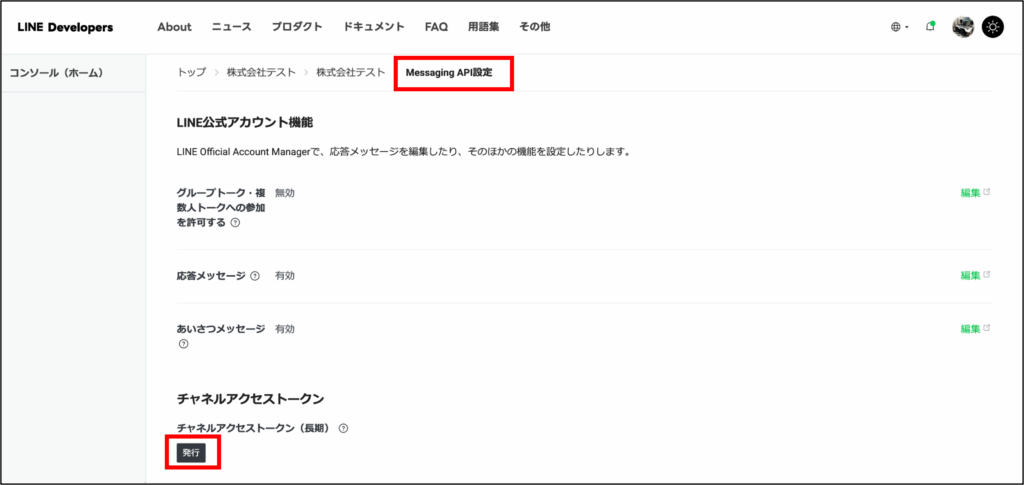
Task: Click the LINE Official Account Manager description text
Action: tap(403, 152)
